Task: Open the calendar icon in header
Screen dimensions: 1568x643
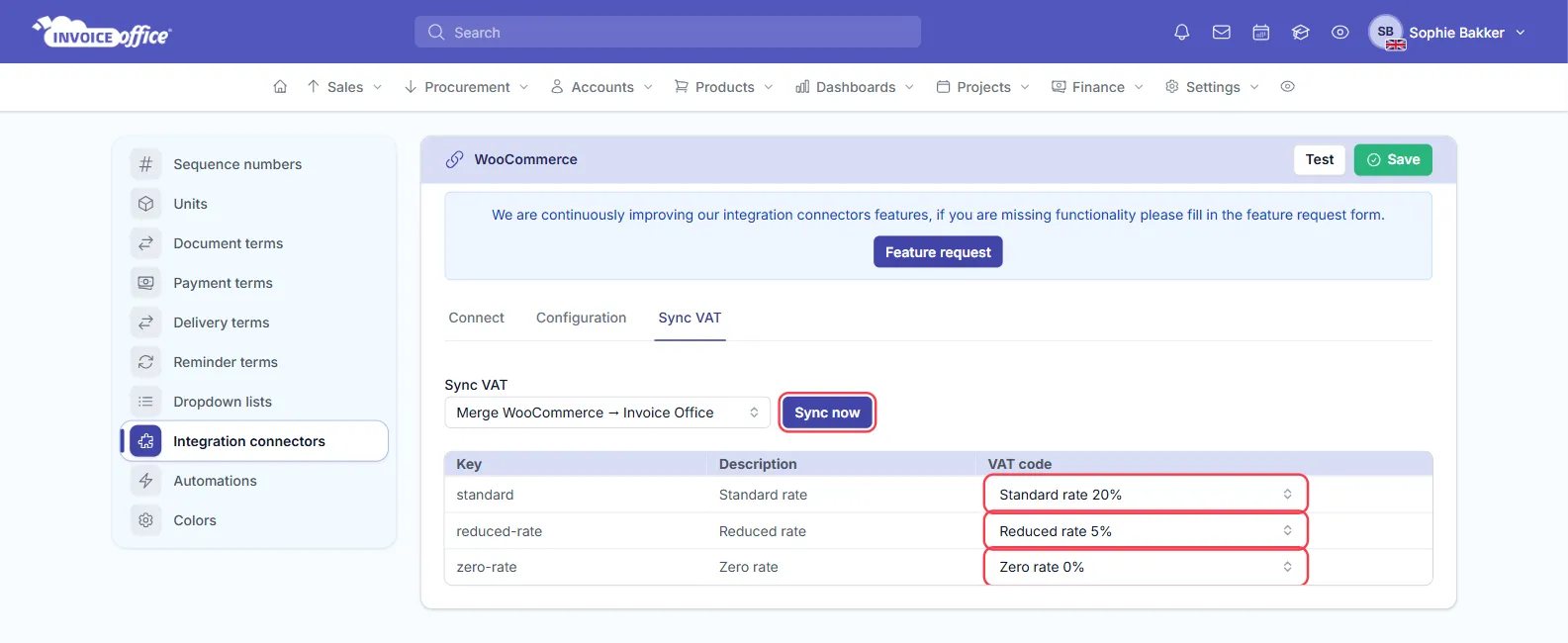Action: (1260, 33)
